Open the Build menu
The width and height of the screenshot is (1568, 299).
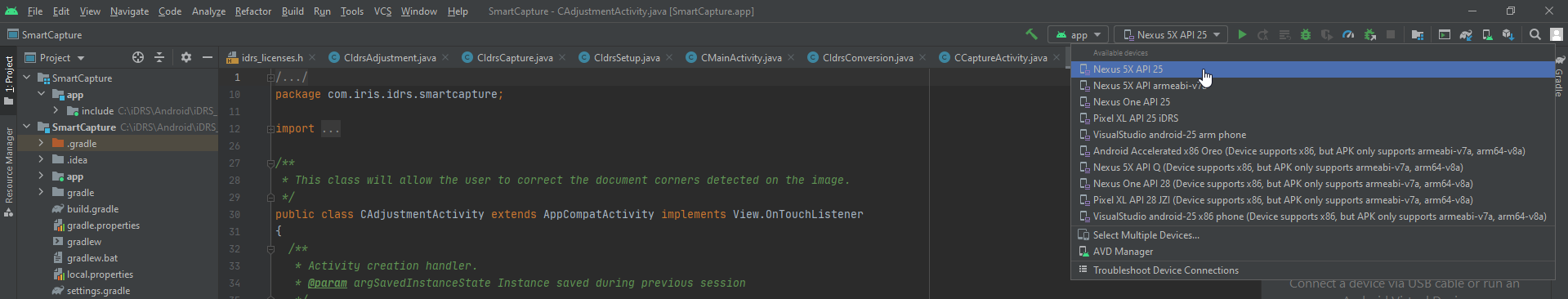293,11
